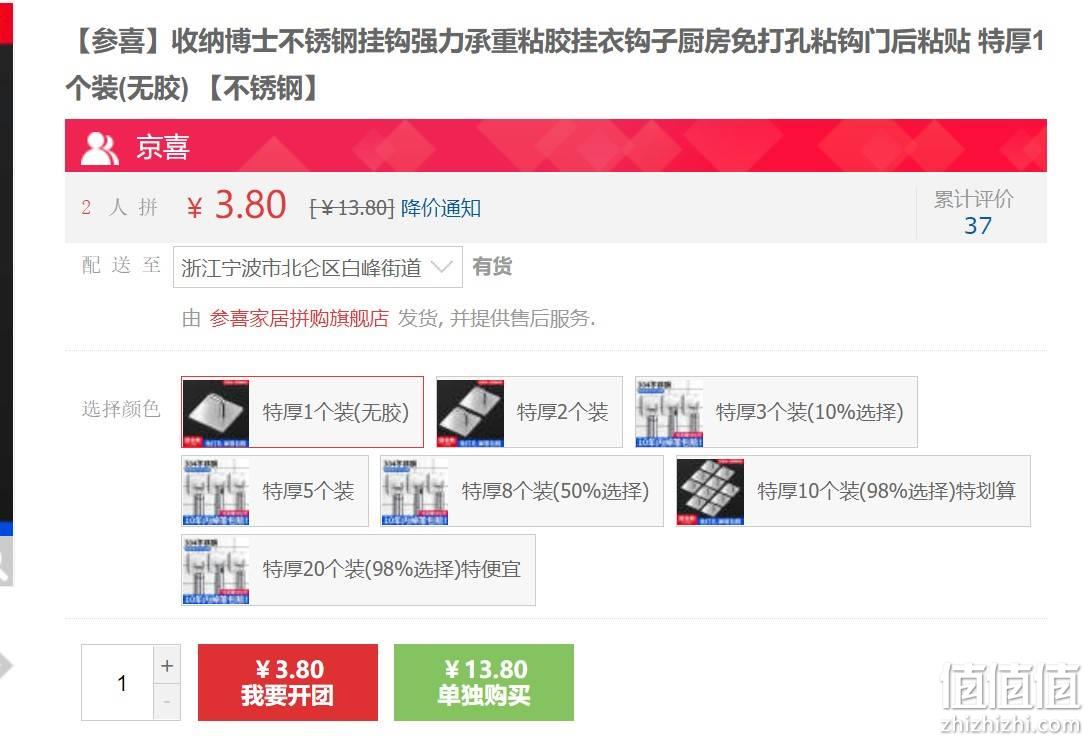View the 累计评价 37 reviews count
Viewport: 1090px width, 742px height.
point(975,212)
